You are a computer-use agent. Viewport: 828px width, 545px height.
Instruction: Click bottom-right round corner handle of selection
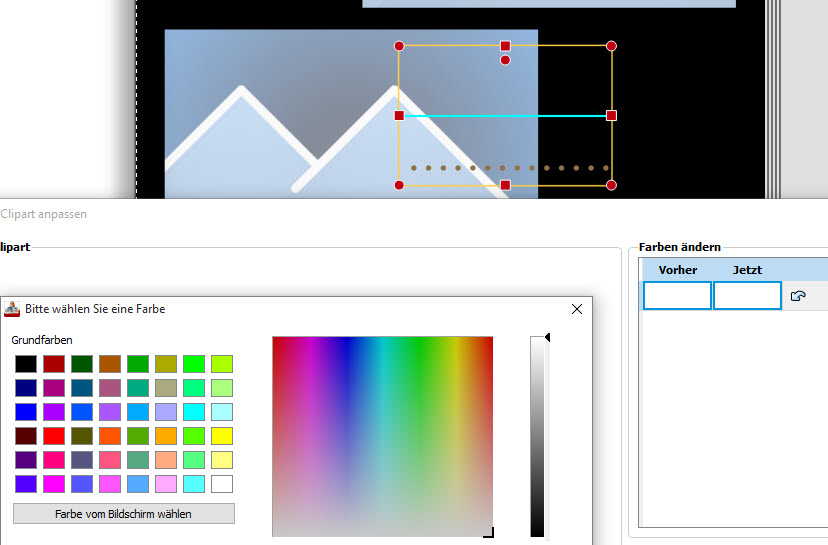point(611,185)
